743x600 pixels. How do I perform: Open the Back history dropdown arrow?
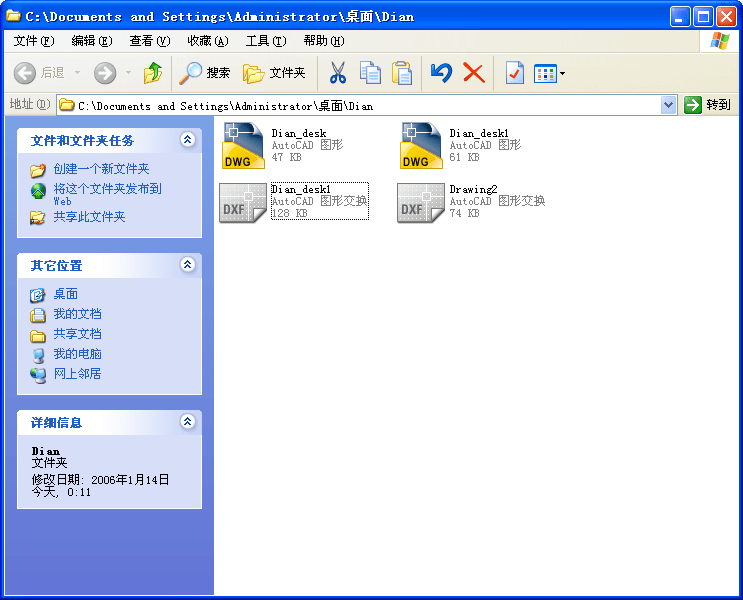point(77,73)
